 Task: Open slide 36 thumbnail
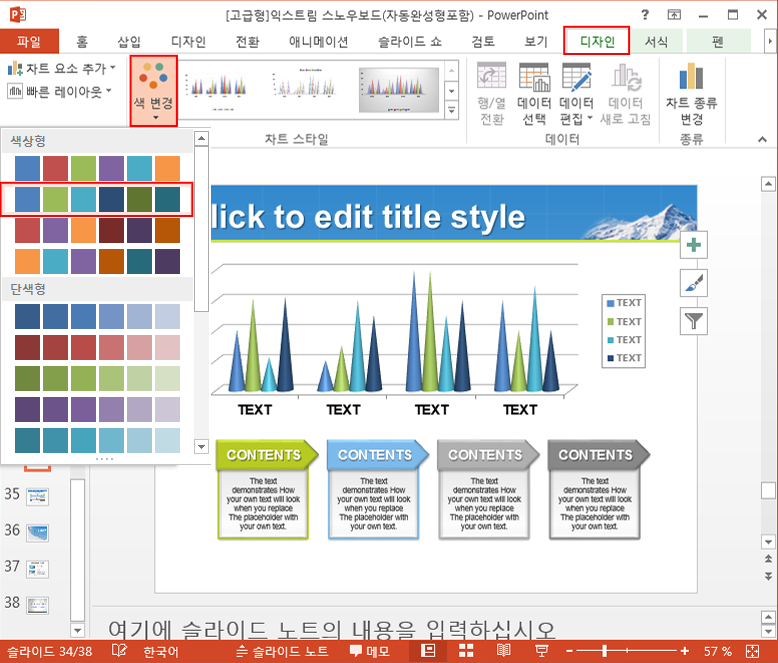pos(38,532)
